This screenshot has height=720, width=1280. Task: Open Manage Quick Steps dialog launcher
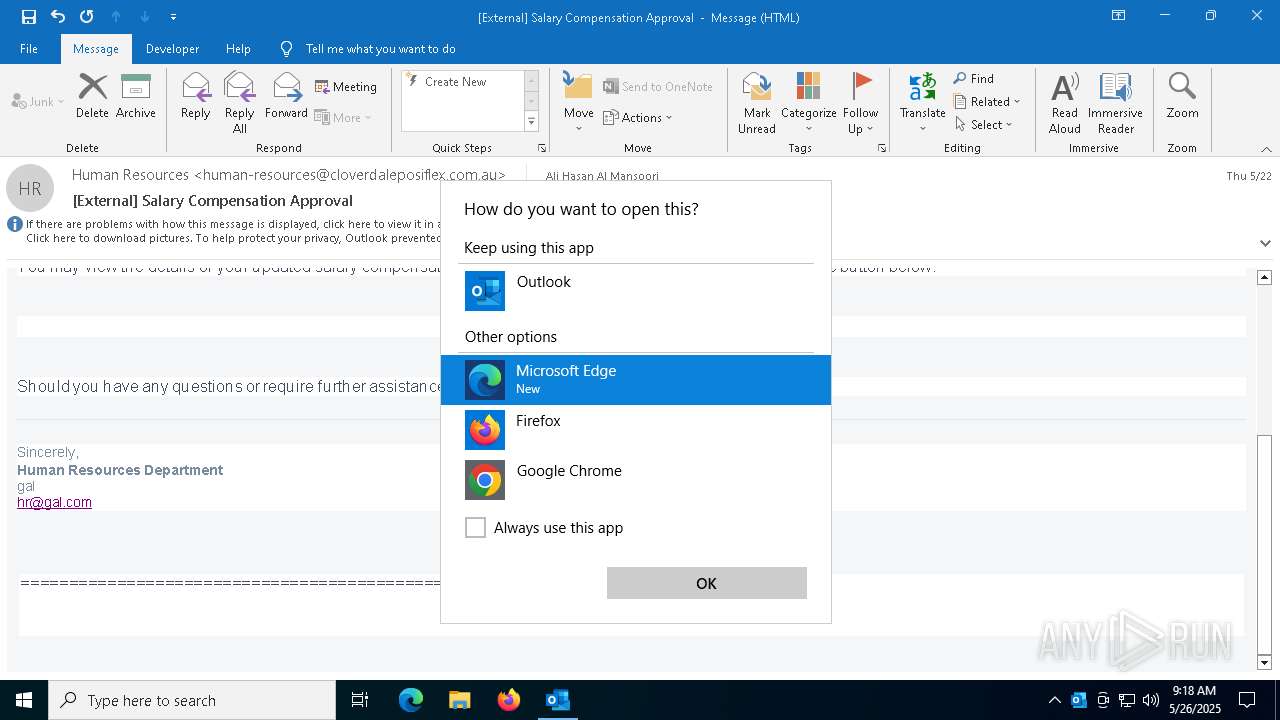pos(542,148)
